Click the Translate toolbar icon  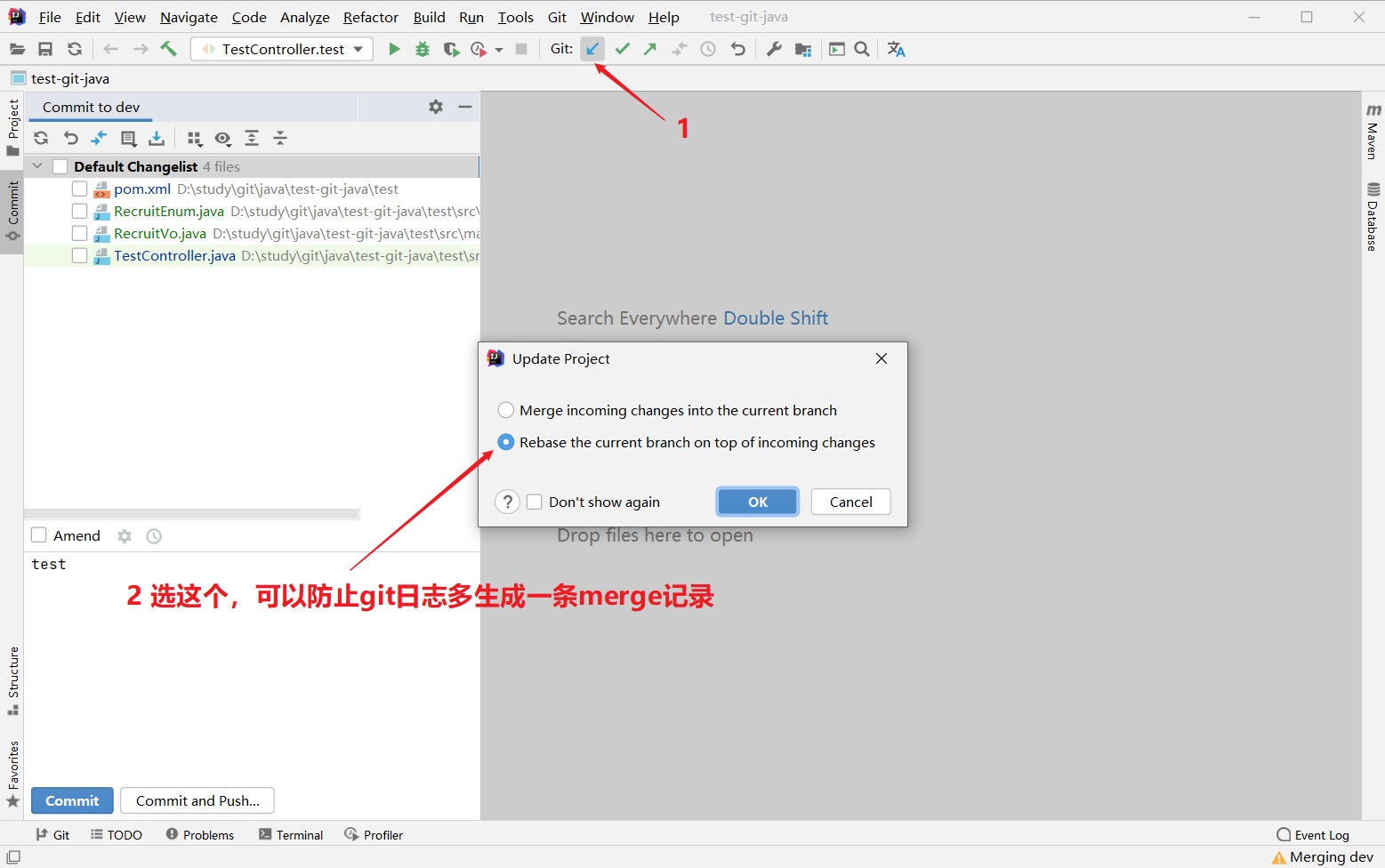[x=896, y=49]
